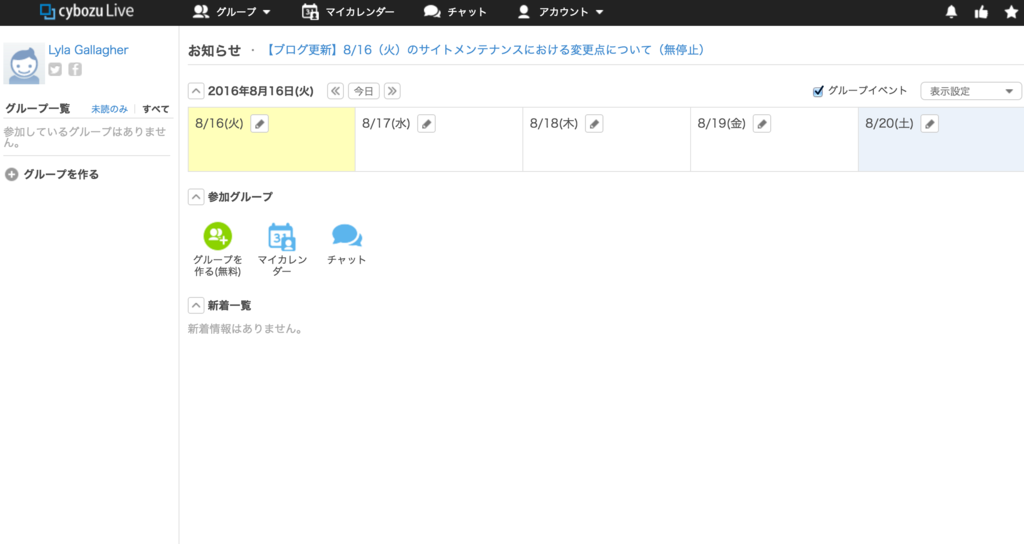Click the 今日 button

coord(364,91)
